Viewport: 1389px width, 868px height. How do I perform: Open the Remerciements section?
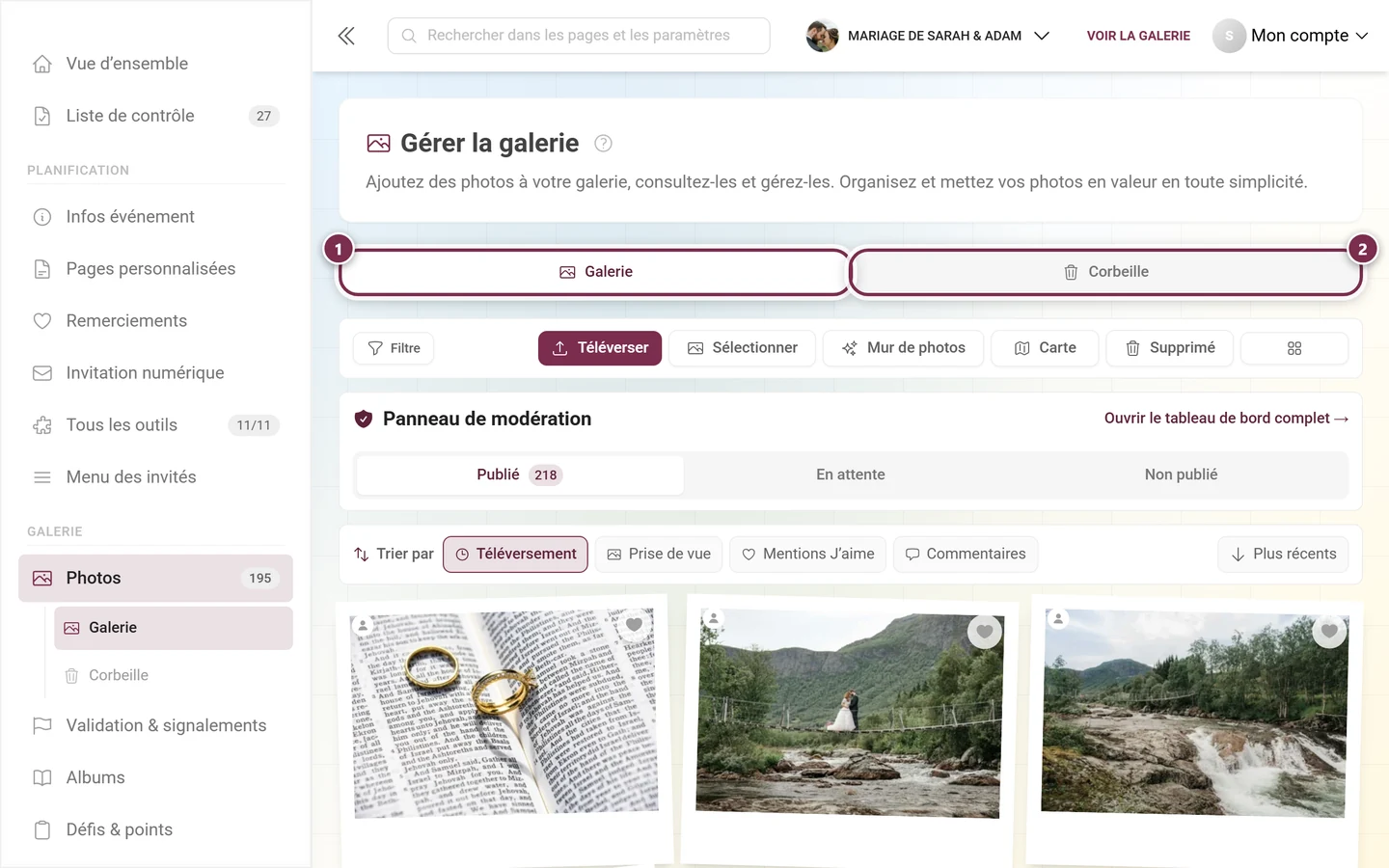click(155, 321)
